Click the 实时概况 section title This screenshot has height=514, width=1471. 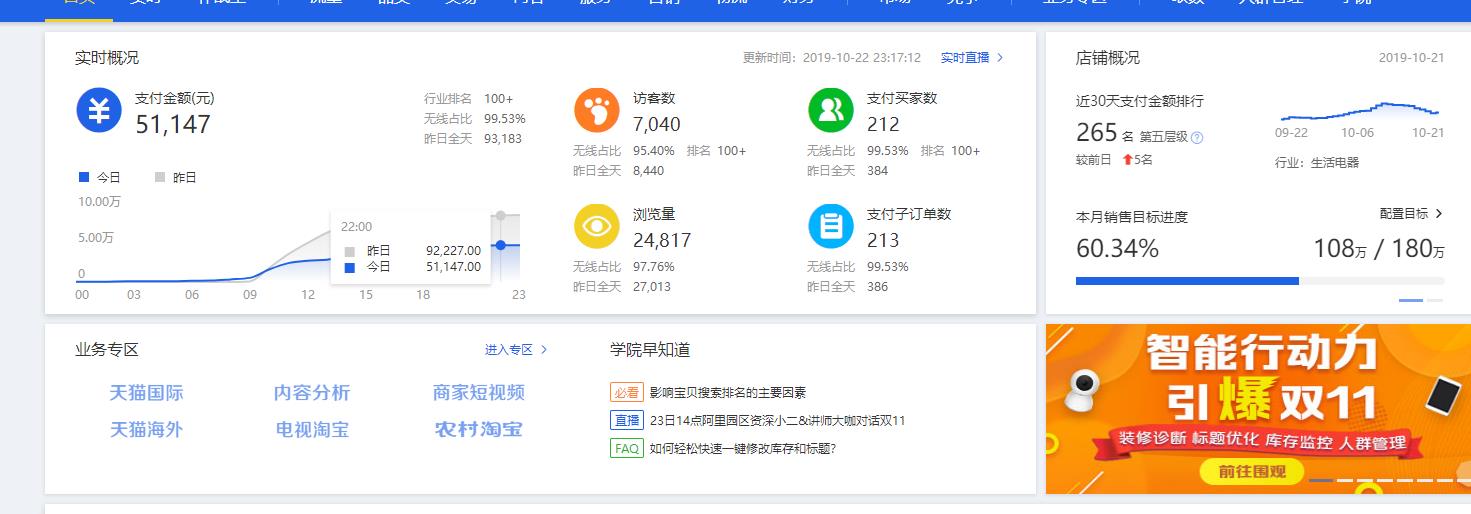[107, 58]
